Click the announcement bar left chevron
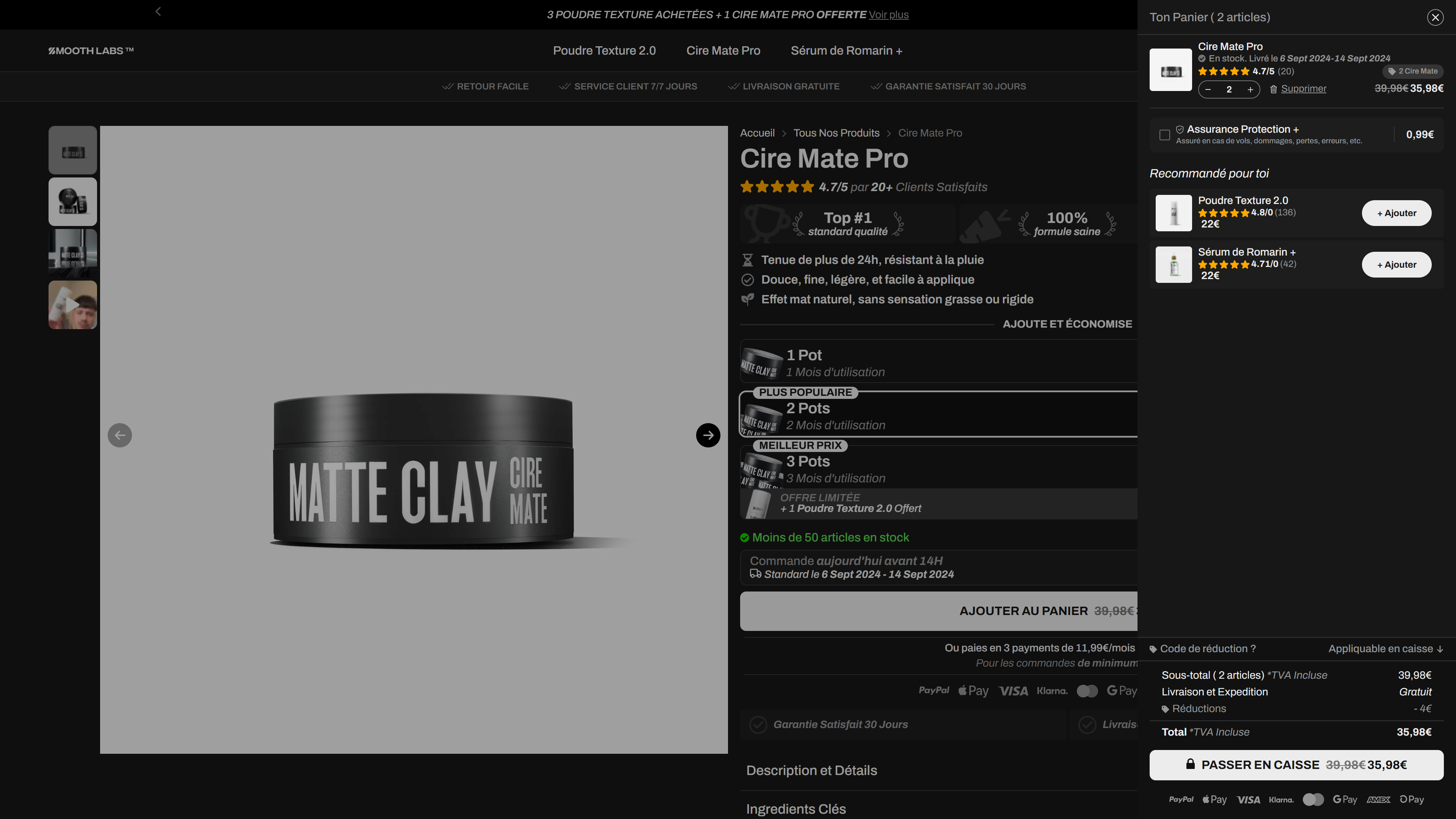Screen dimensions: 1456x819 (x=158, y=11)
